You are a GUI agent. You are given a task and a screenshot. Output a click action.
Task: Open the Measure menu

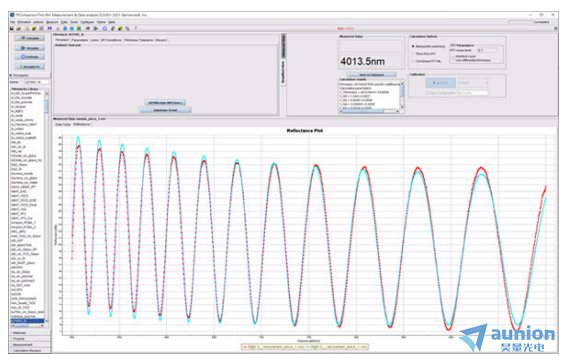52,22
